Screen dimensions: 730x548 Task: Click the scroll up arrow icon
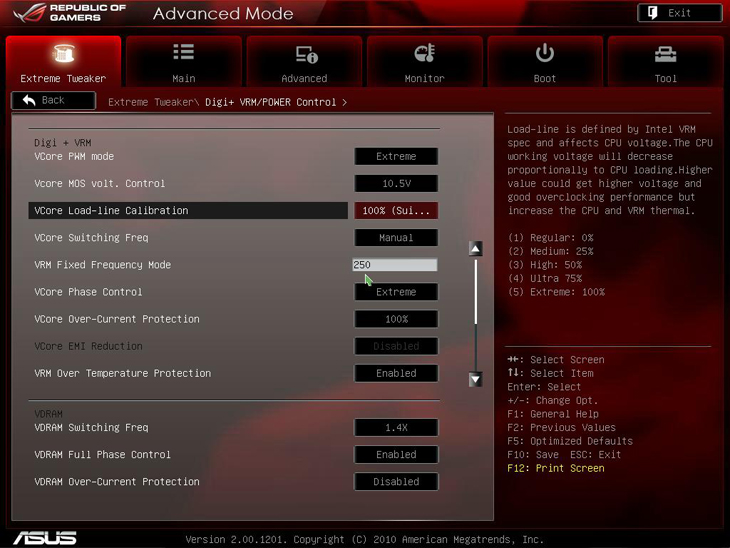click(476, 249)
